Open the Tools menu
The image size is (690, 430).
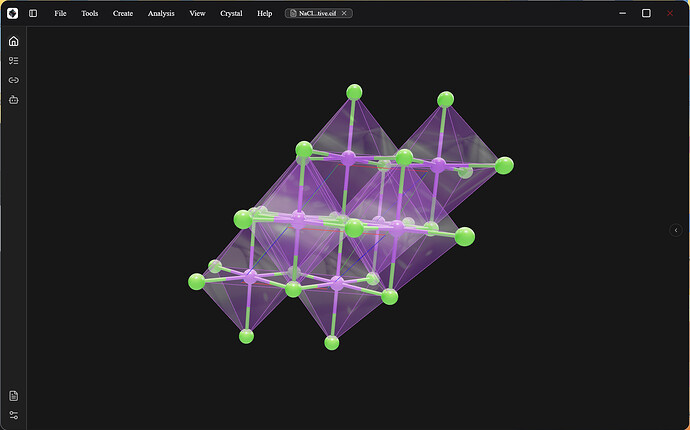(89, 13)
